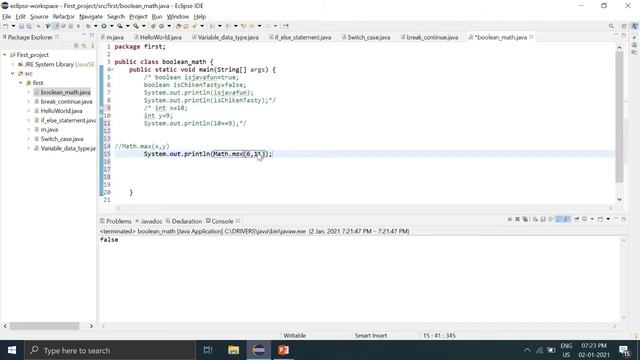Toggle Scroll Lock in Console toolbar
Screen dimensions: 640x360
pyautogui.click(x=543, y=219)
